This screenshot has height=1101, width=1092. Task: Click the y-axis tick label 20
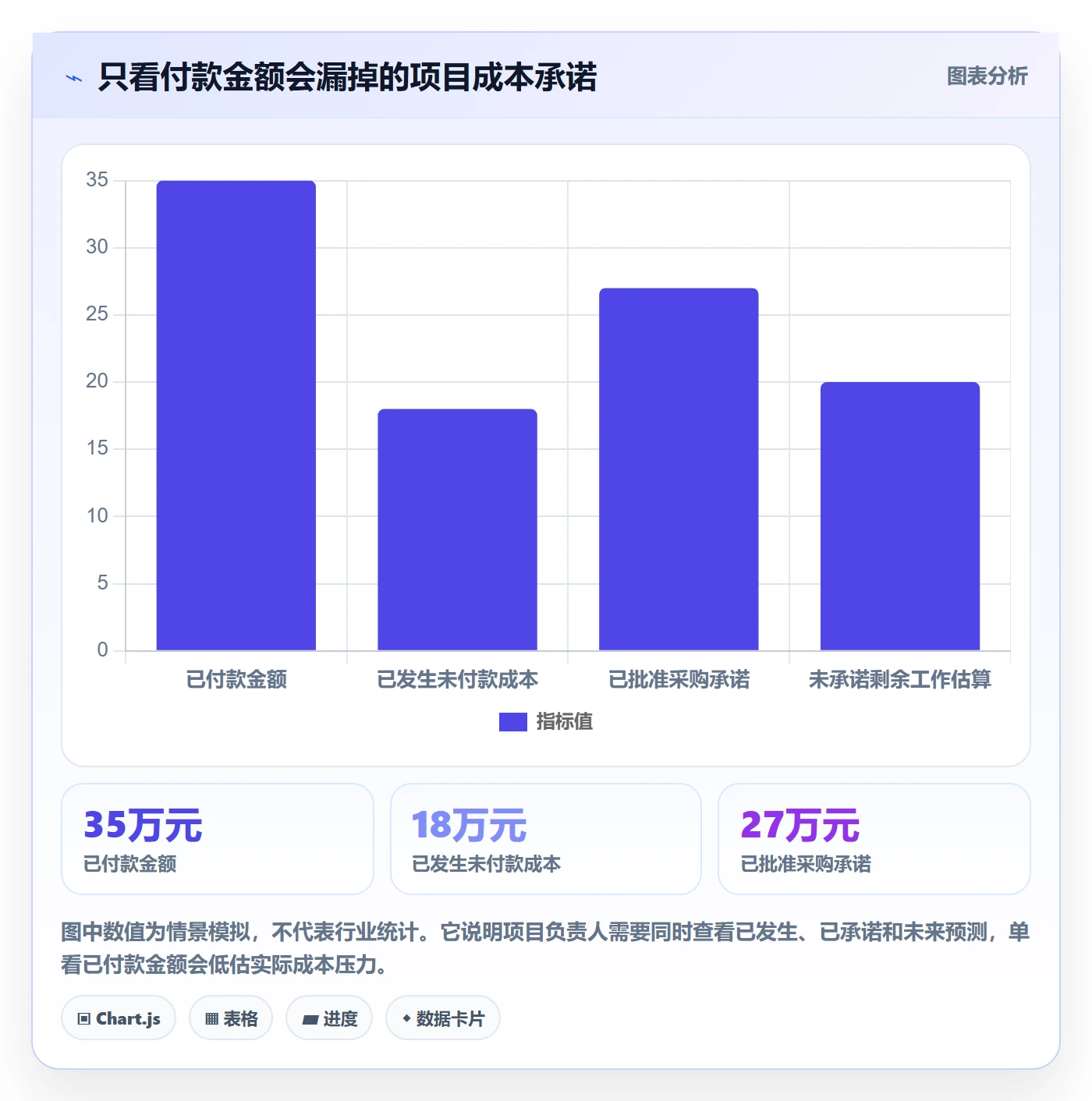pyautogui.click(x=97, y=381)
